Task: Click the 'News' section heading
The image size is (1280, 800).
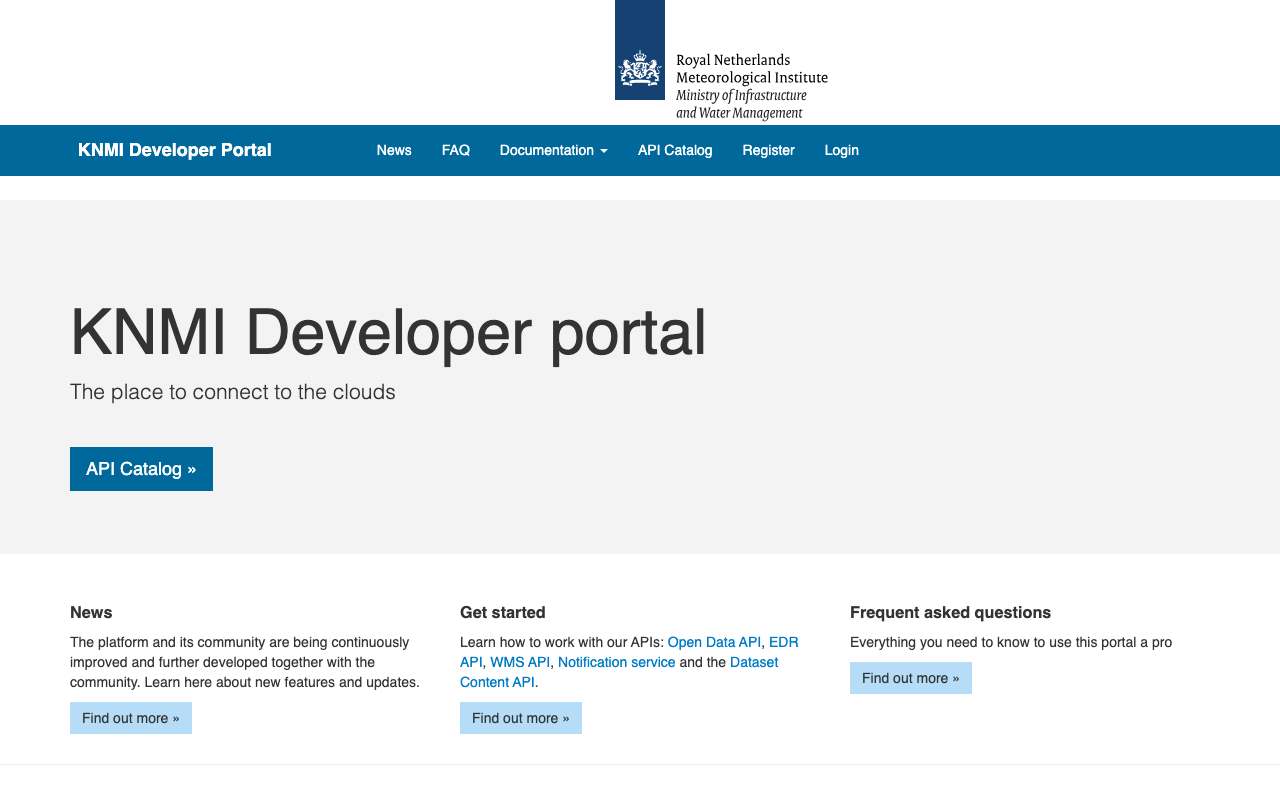Action: (x=91, y=612)
